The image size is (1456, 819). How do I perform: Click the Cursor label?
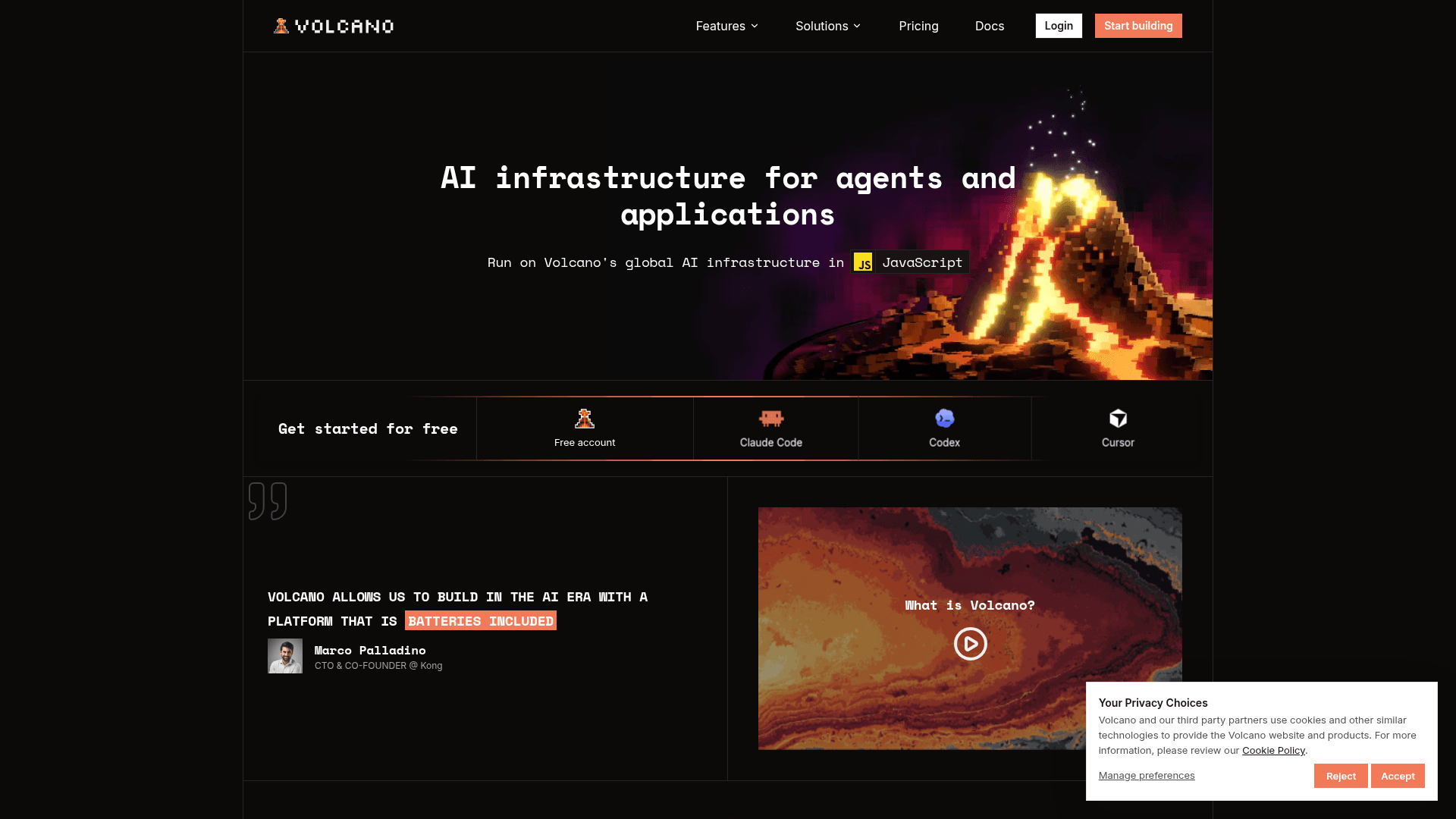click(1119, 443)
